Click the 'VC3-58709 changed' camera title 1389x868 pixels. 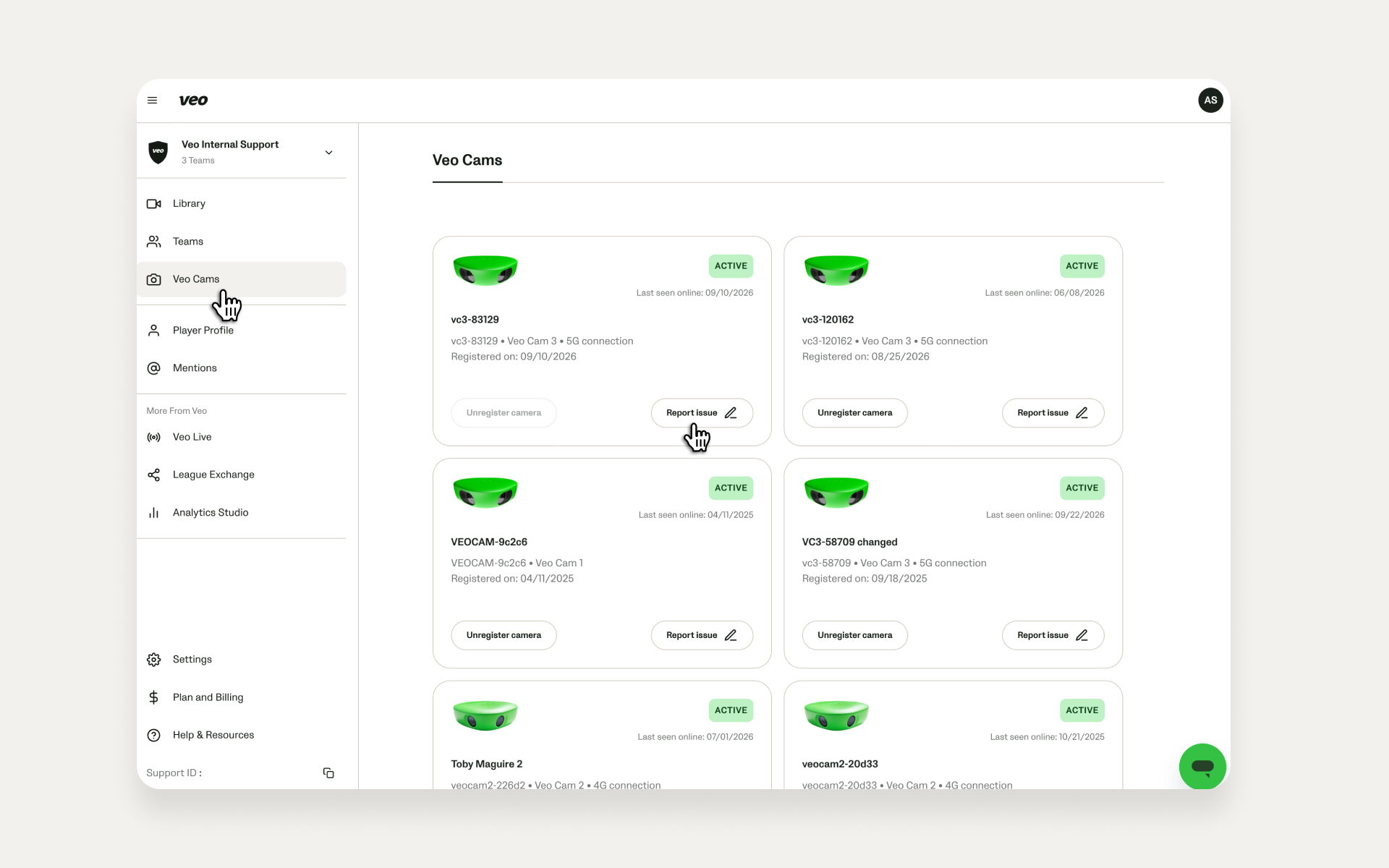click(x=849, y=542)
